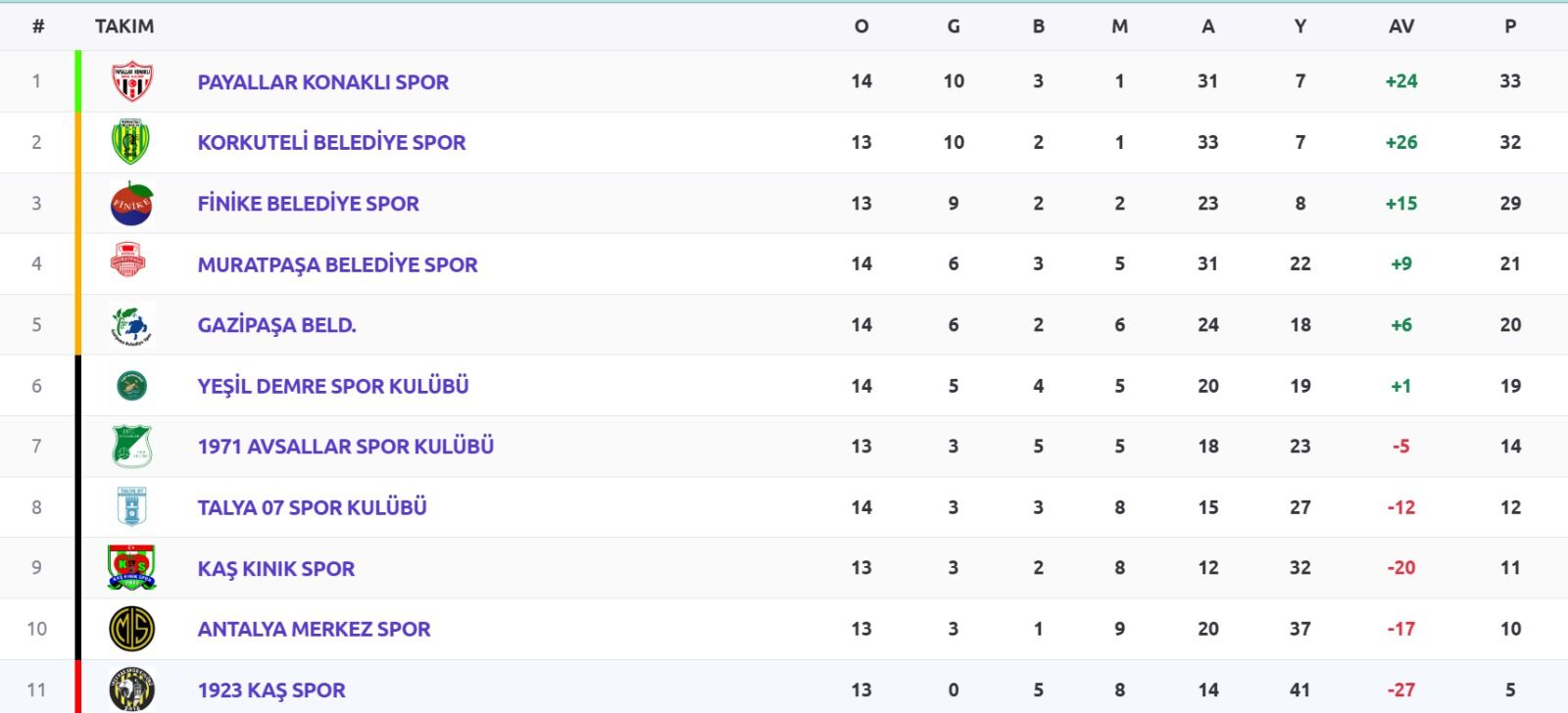Click Kaş Kınık Spor team logo
This screenshot has width=1568, height=713.
(131, 568)
